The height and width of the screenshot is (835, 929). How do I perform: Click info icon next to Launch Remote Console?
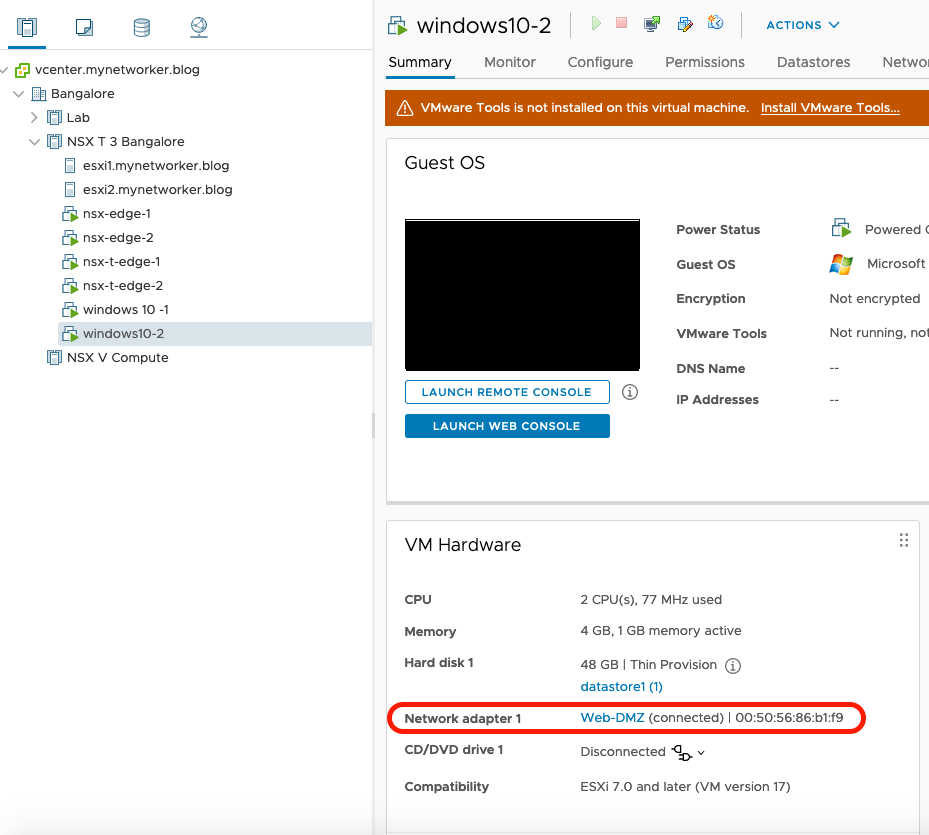630,392
